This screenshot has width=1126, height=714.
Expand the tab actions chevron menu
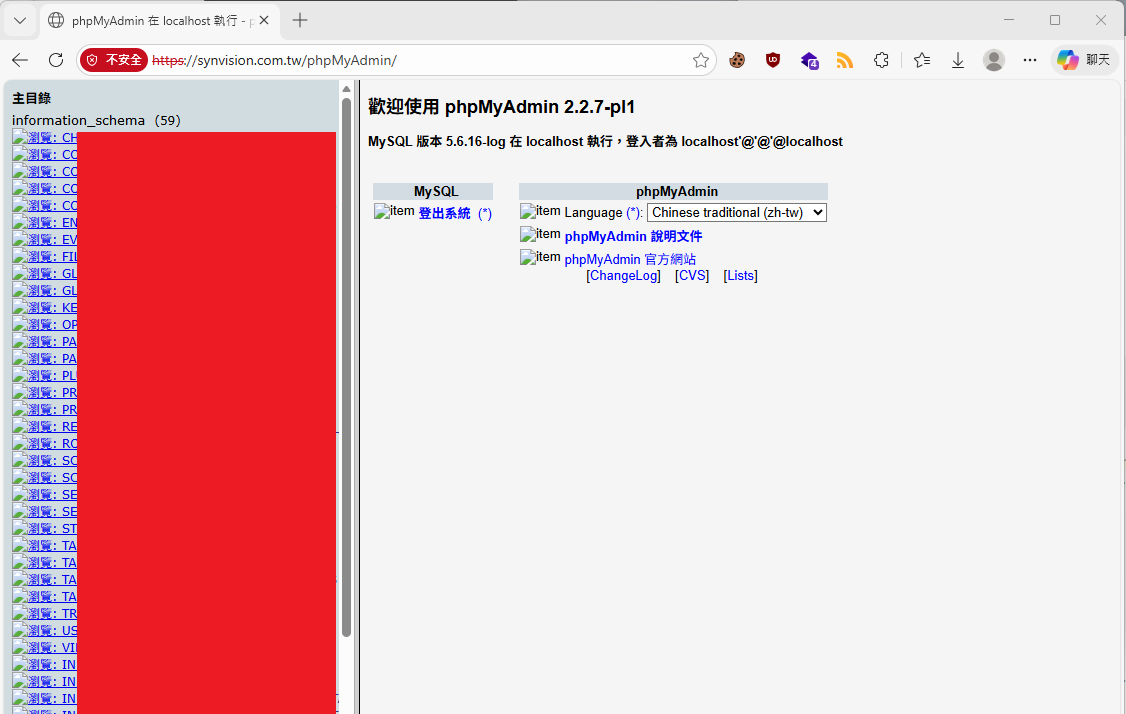20,21
